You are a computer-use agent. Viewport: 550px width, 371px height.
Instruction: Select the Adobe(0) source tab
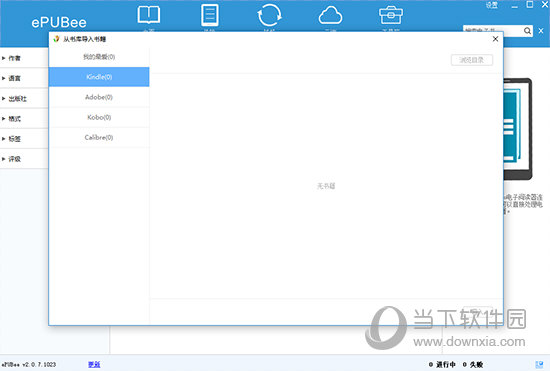[99, 97]
